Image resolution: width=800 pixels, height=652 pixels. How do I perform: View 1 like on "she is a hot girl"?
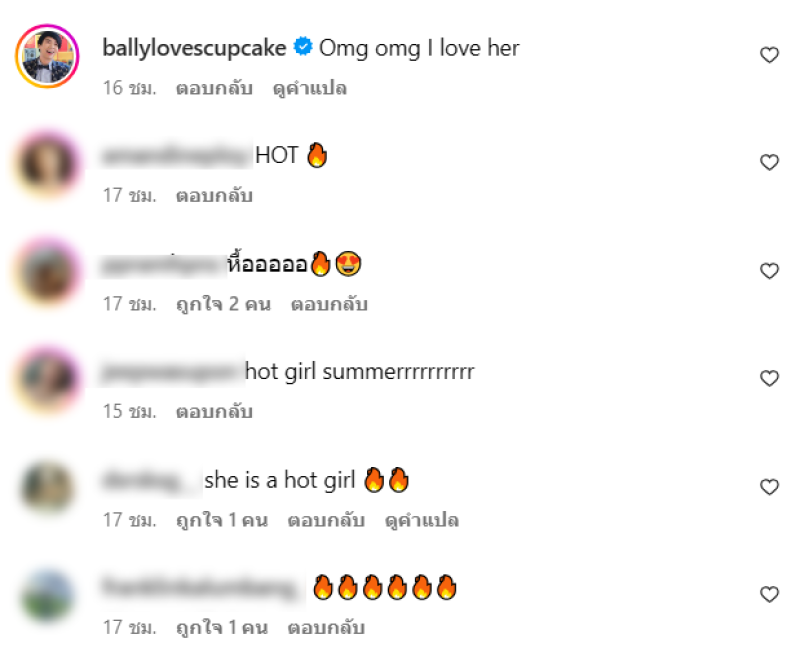221,520
